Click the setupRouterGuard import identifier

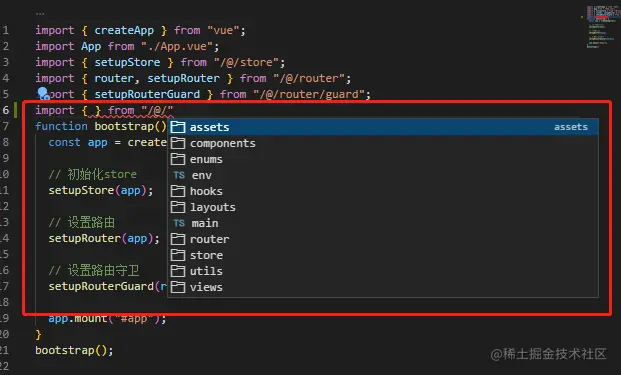click(x=147, y=94)
